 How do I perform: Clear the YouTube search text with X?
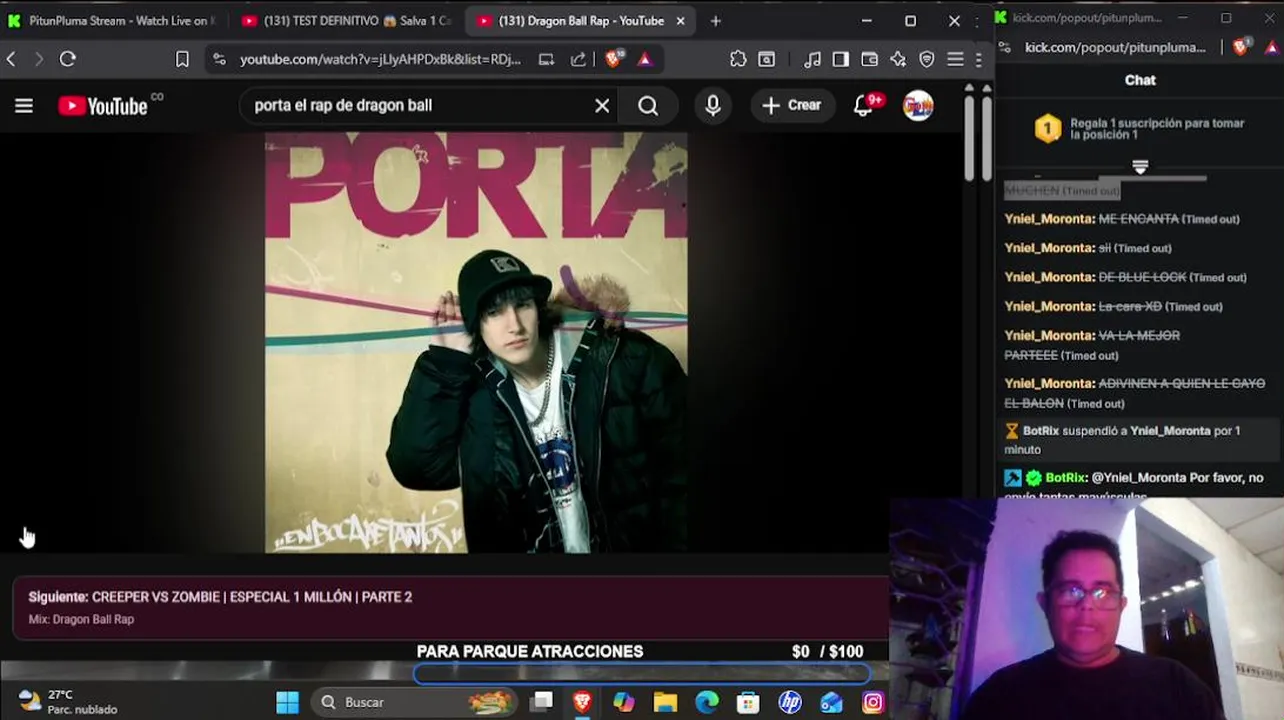(x=602, y=105)
